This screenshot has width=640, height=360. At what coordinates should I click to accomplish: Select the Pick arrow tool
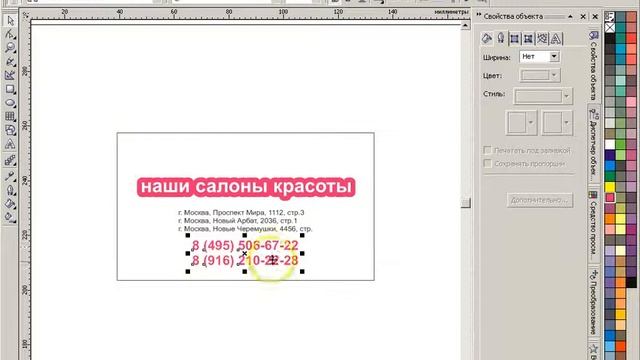pos(10,20)
